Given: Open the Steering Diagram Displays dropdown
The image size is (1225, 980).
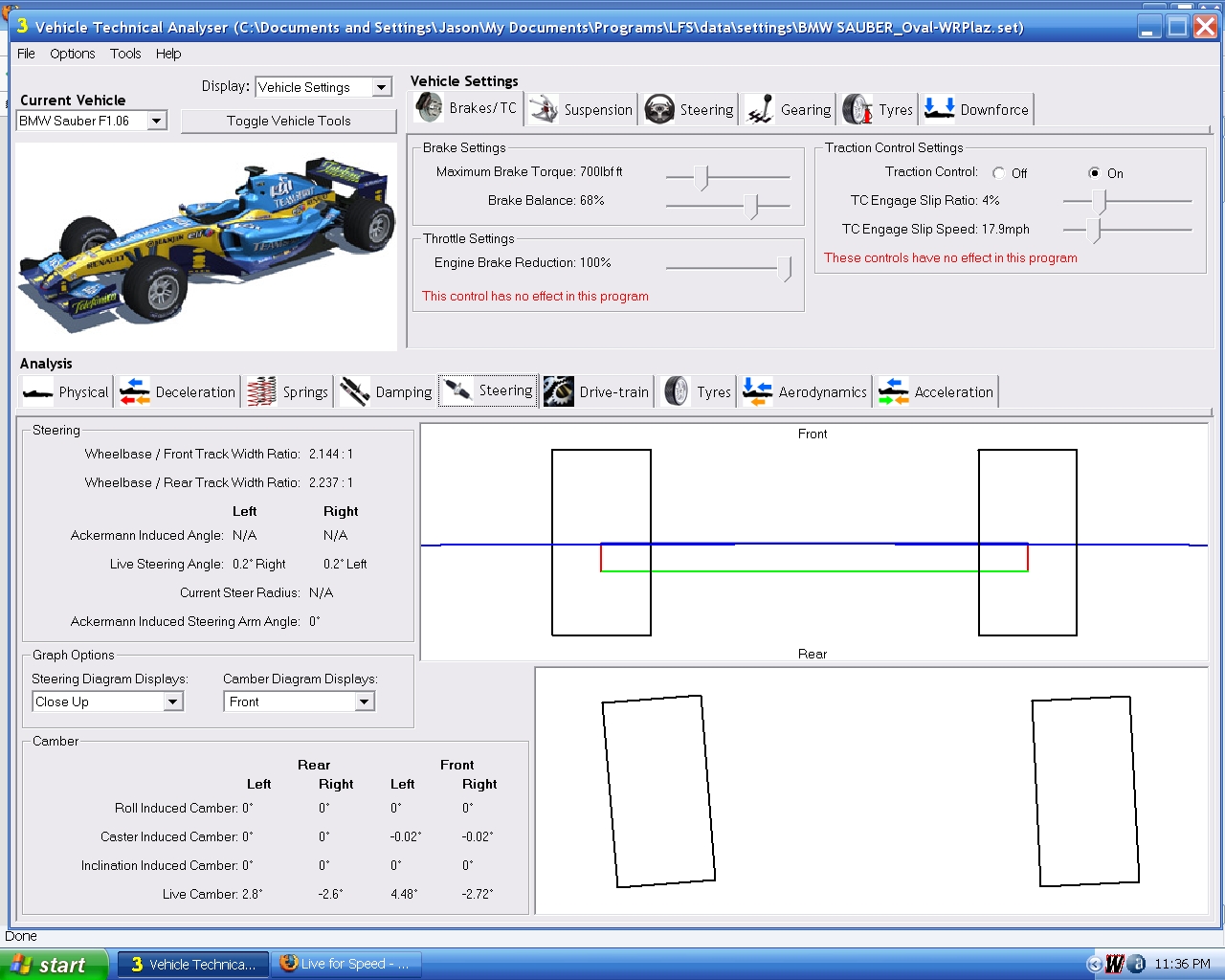Looking at the screenshot, I should click(x=172, y=702).
